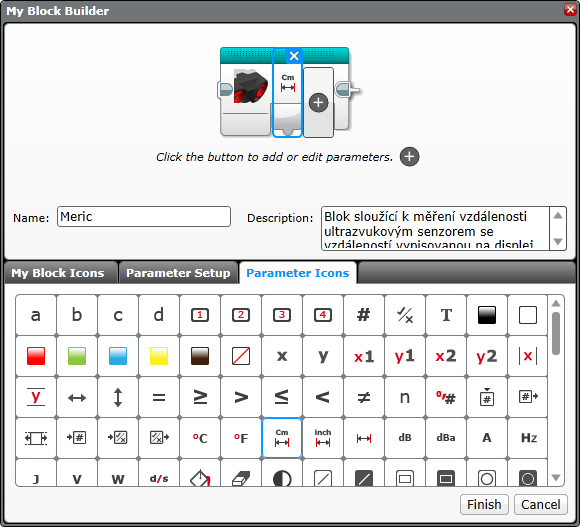The image size is (580, 527).
Task: Click icon grid scroll down arrow
Action: pos(556,477)
